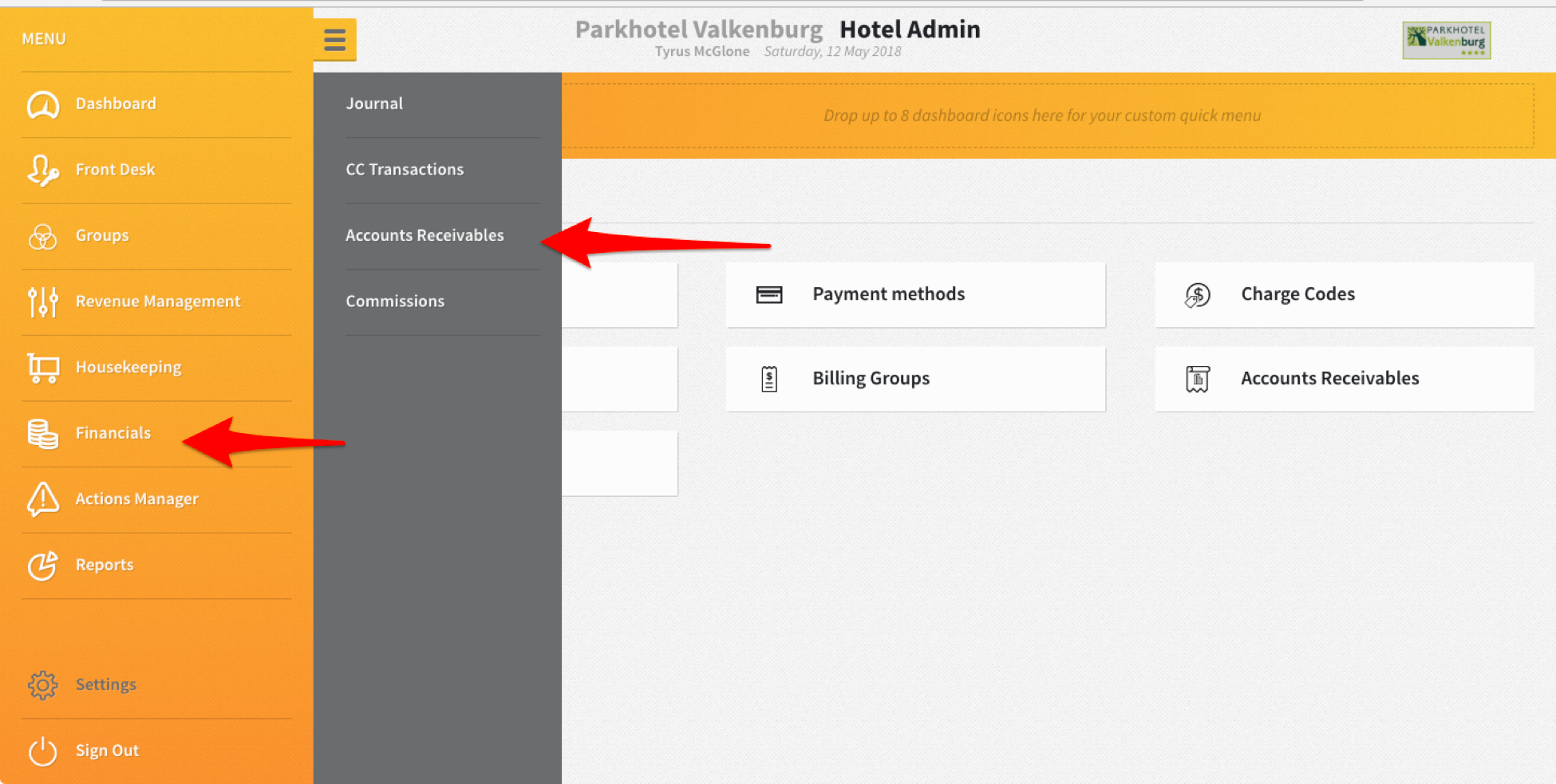Open the Charge Codes tile
This screenshot has width=1556, height=784.
click(1345, 294)
